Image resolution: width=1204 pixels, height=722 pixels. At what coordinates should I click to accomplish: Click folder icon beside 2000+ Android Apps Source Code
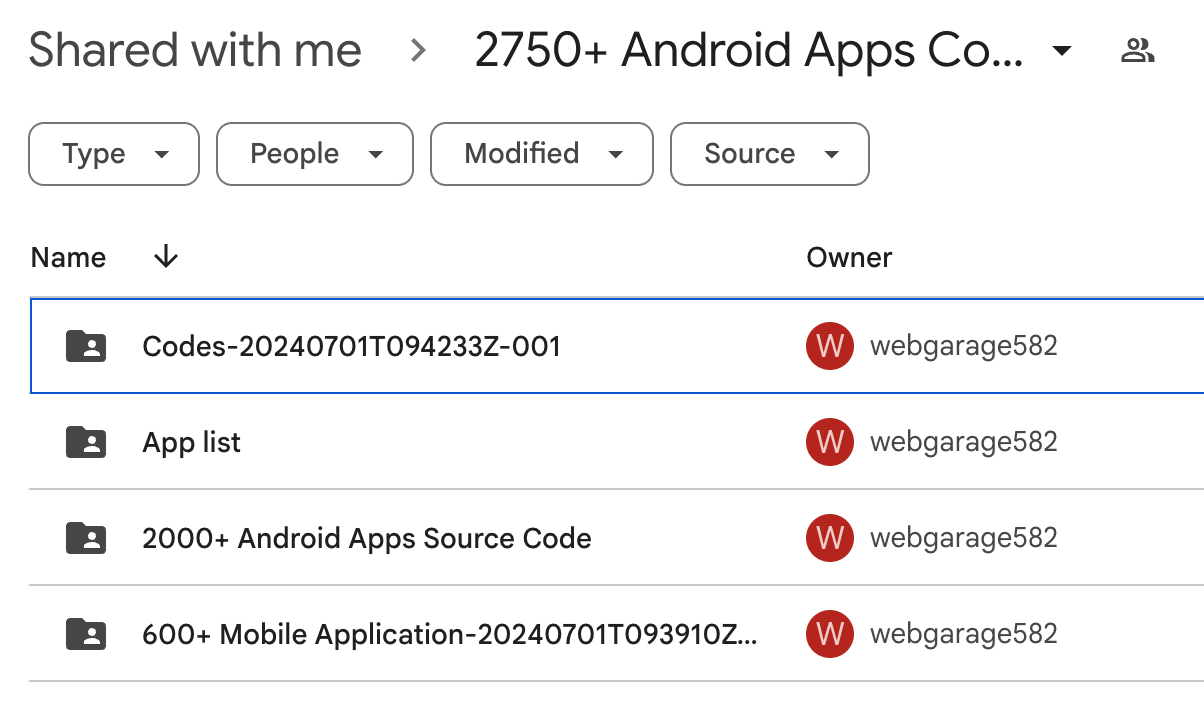tap(86, 538)
